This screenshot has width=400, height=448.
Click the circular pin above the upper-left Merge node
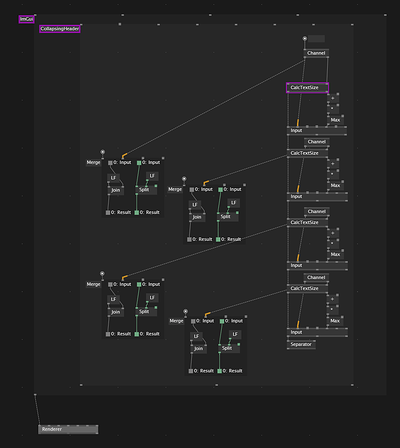(x=103, y=152)
